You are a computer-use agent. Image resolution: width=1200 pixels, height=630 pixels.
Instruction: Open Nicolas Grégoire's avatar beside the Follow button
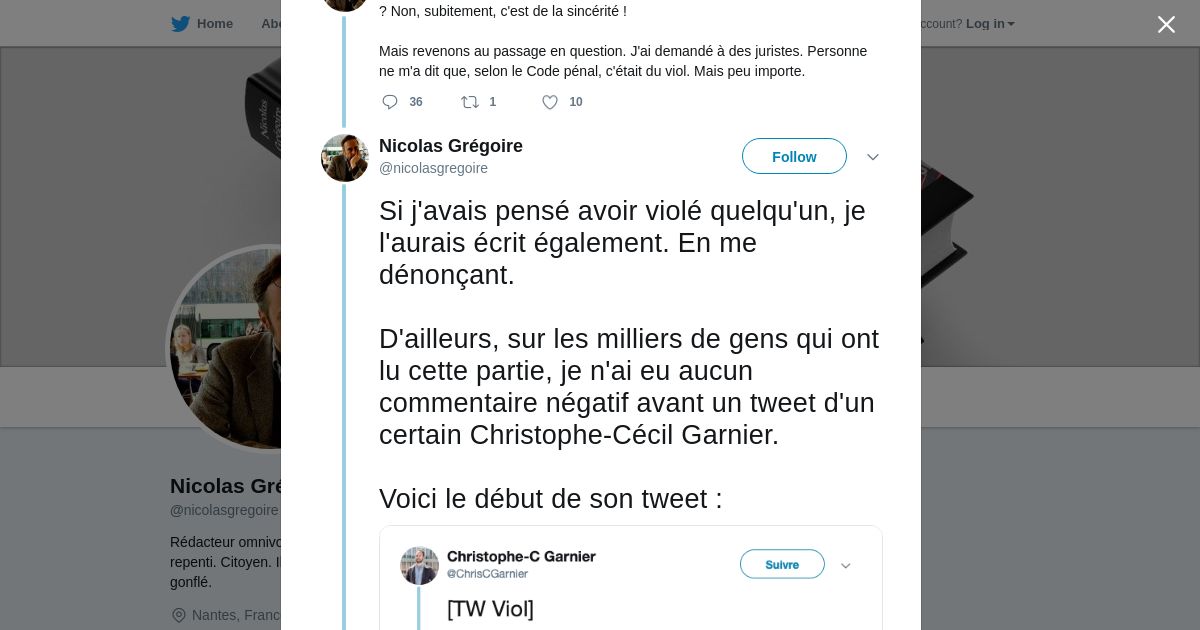click(x=345, y=158)
